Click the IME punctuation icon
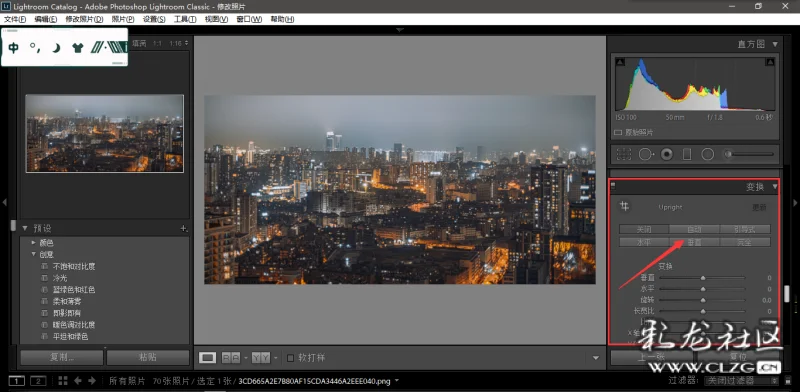This screenshot has height=392, width=800. click(35, 47)
